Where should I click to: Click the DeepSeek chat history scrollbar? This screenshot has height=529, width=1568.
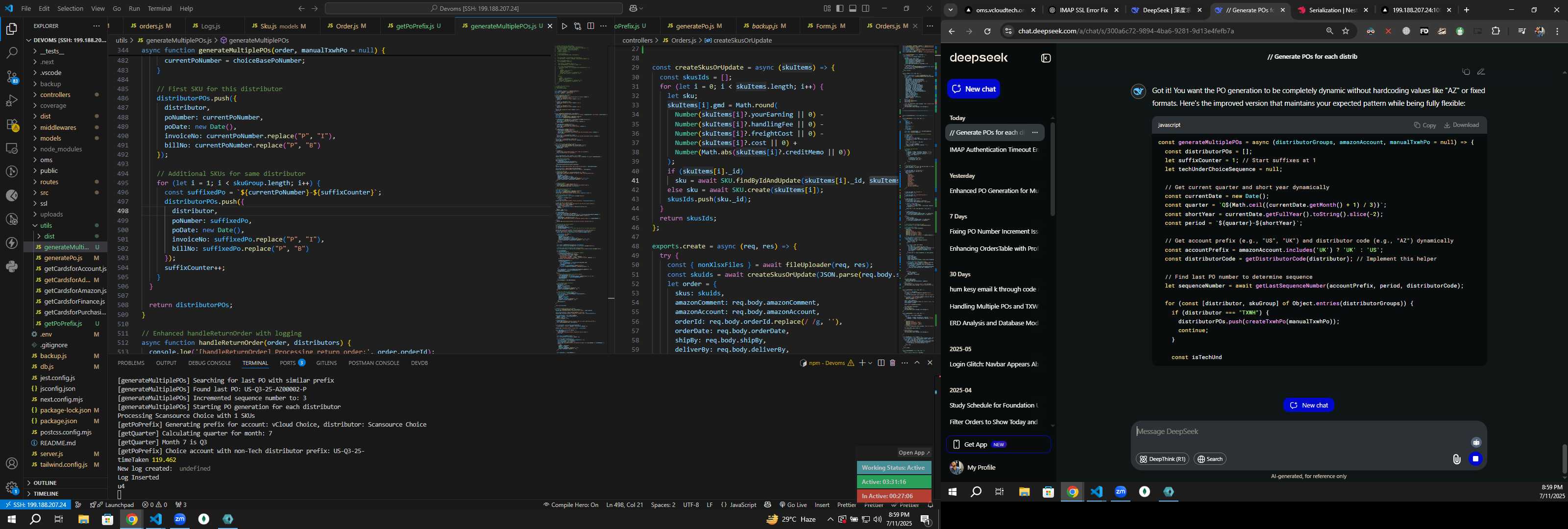tap(1052, 169)
